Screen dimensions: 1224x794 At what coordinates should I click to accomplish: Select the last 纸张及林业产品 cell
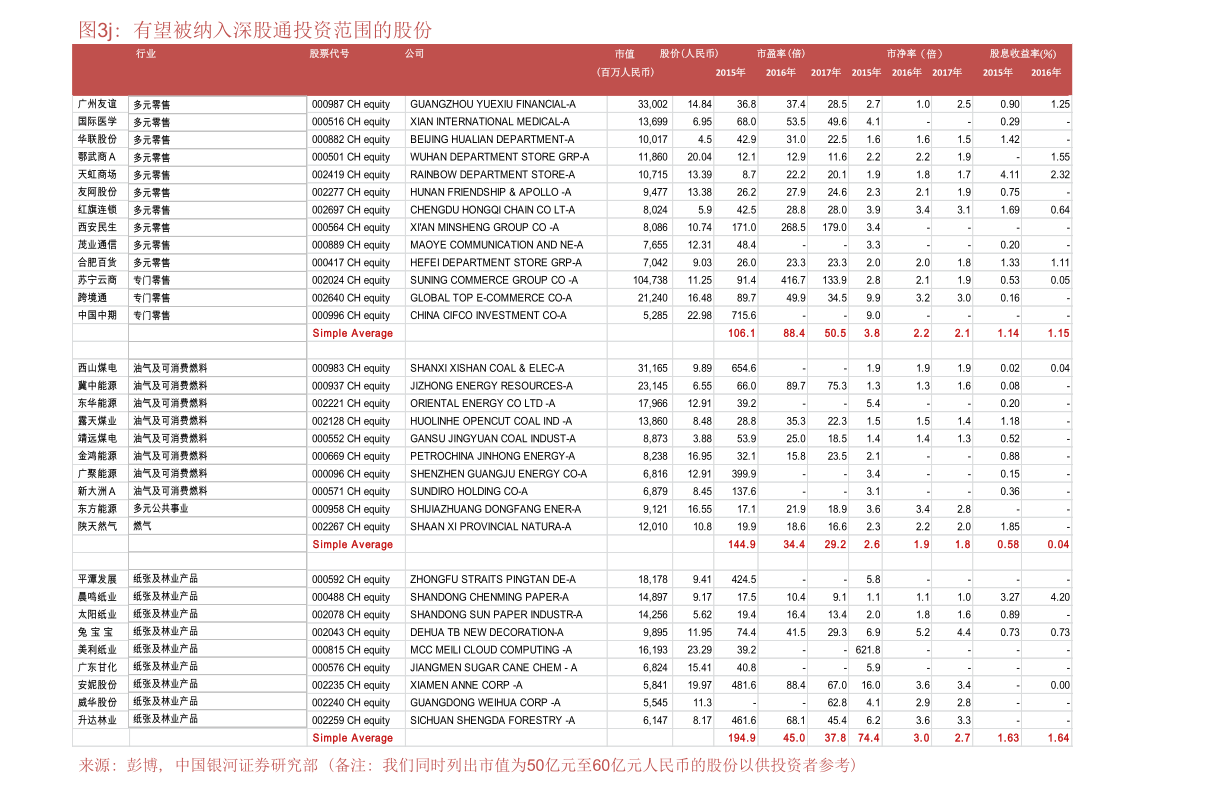tap(166, 719)
